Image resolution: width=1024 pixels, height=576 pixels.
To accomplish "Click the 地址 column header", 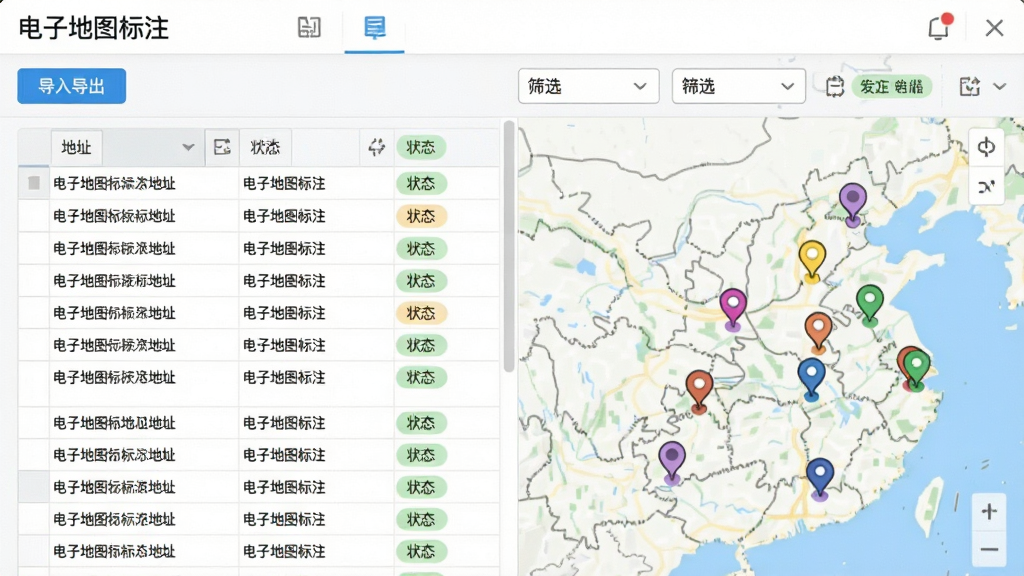I will 76,148.
